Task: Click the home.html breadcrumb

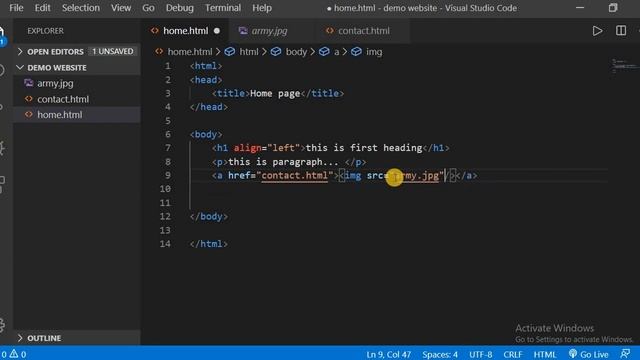Action: [190, 52]
